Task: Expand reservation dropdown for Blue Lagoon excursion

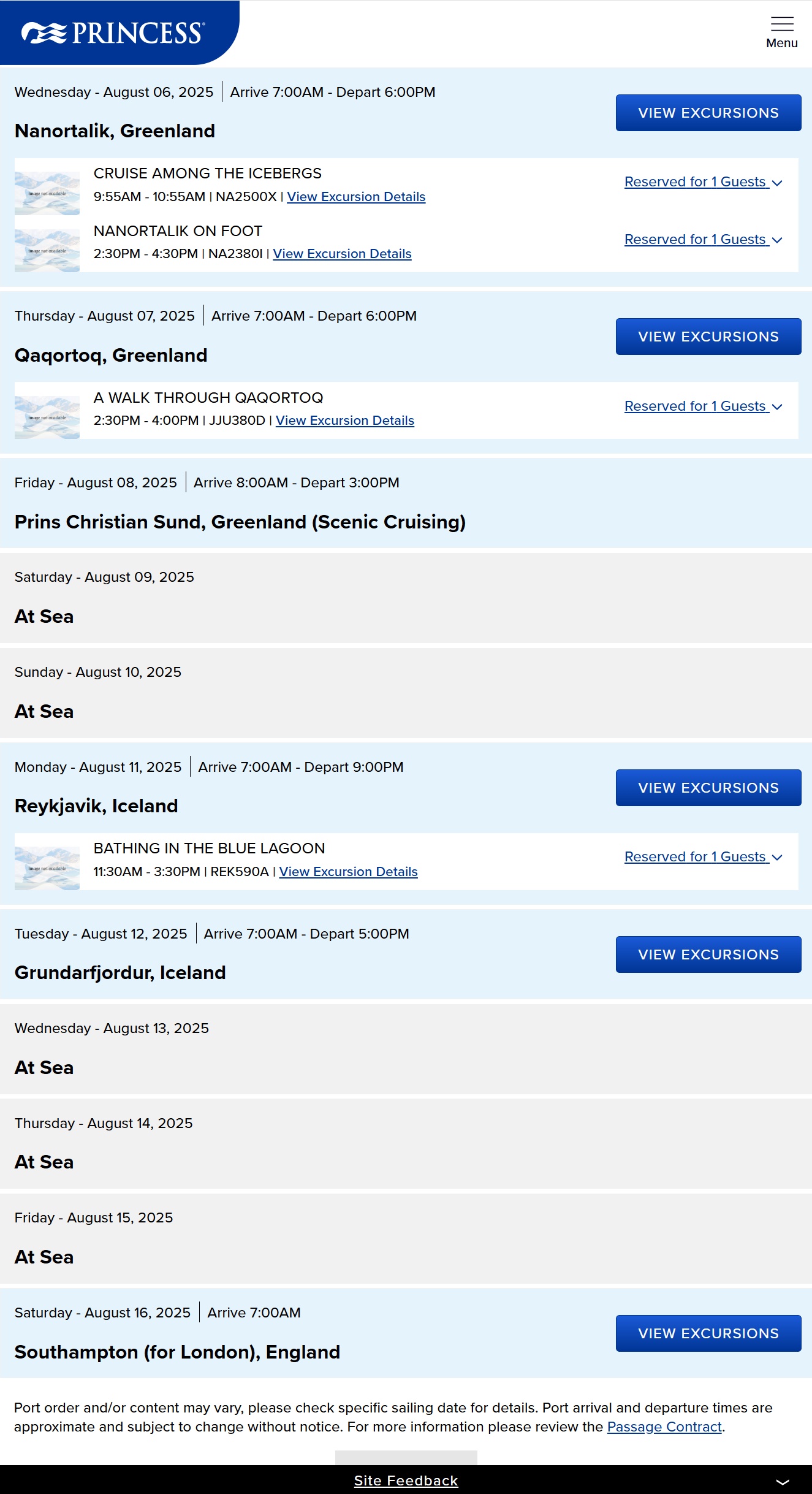Action: tap(703, 857)
